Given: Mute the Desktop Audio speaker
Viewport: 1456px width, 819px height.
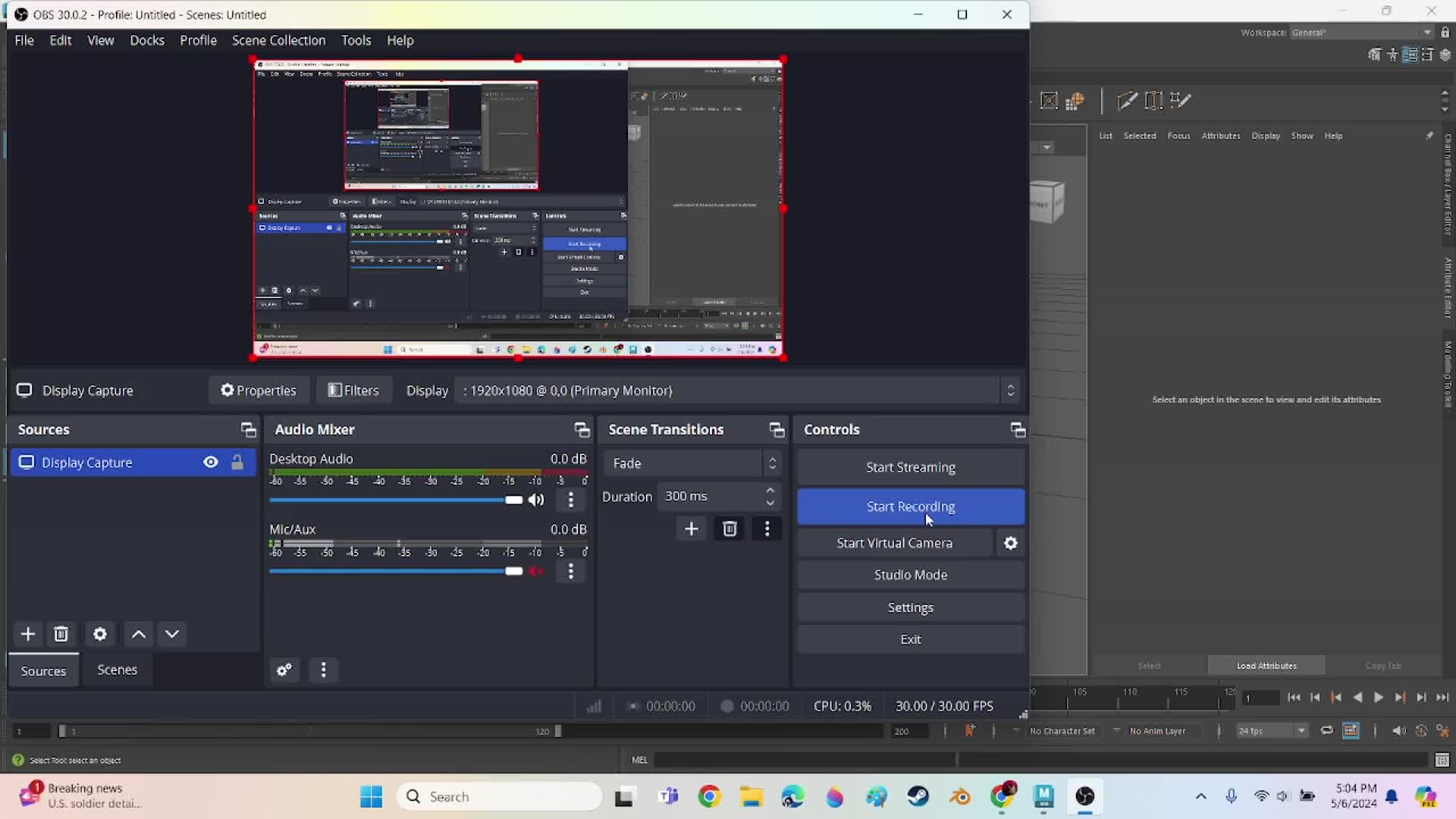Looking at the screenshot, I should (537, 500).
